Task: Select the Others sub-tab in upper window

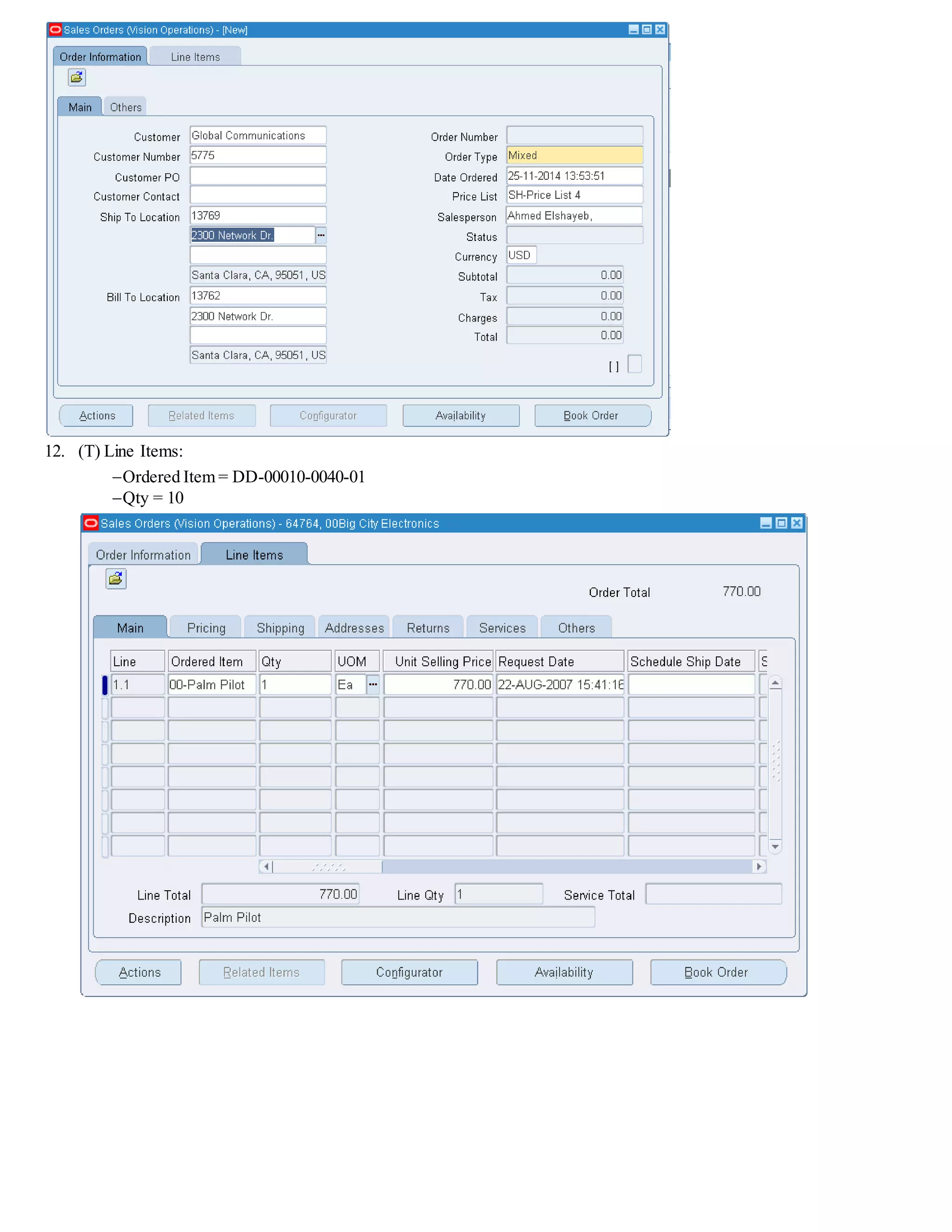Action: [126, 107]
